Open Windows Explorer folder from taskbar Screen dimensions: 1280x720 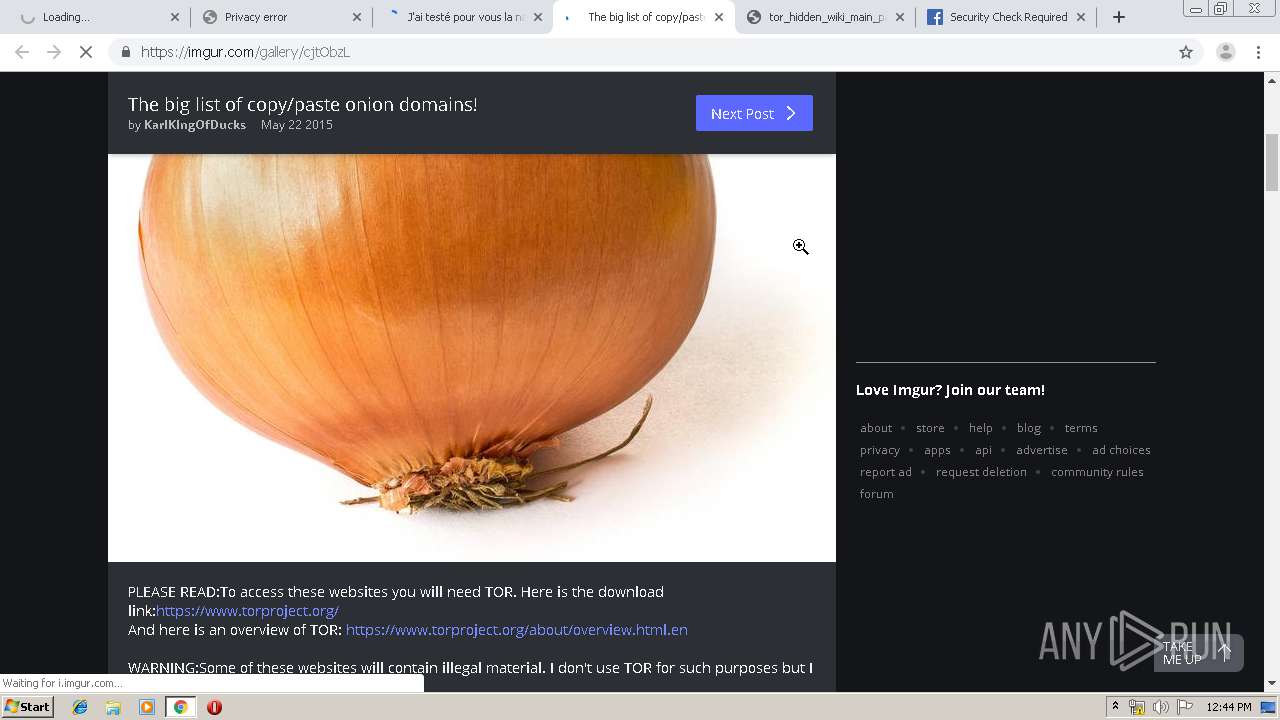coord(113,707)
